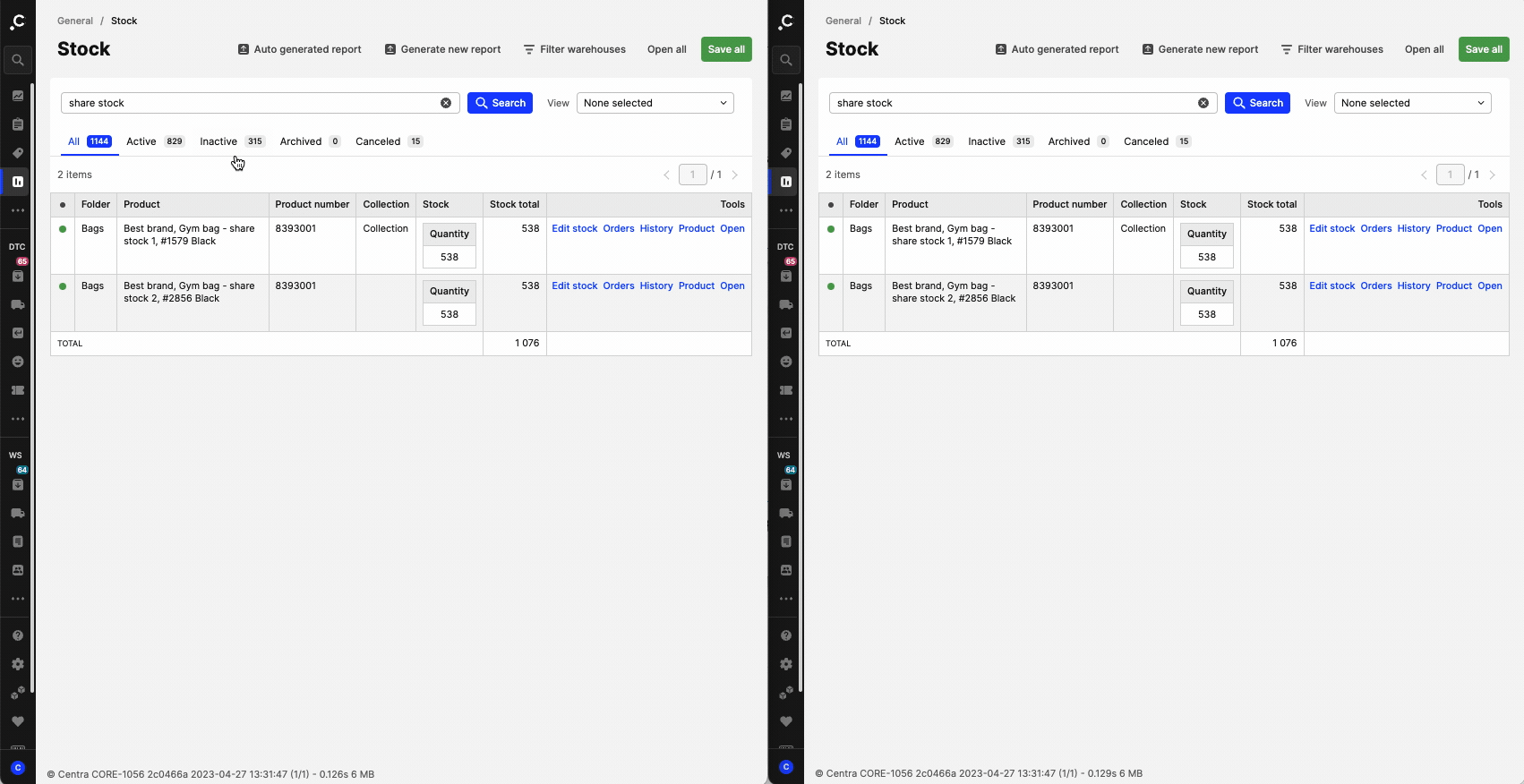Open DTC orders icon with 65 badge, left window

click(x=17, y=276)
